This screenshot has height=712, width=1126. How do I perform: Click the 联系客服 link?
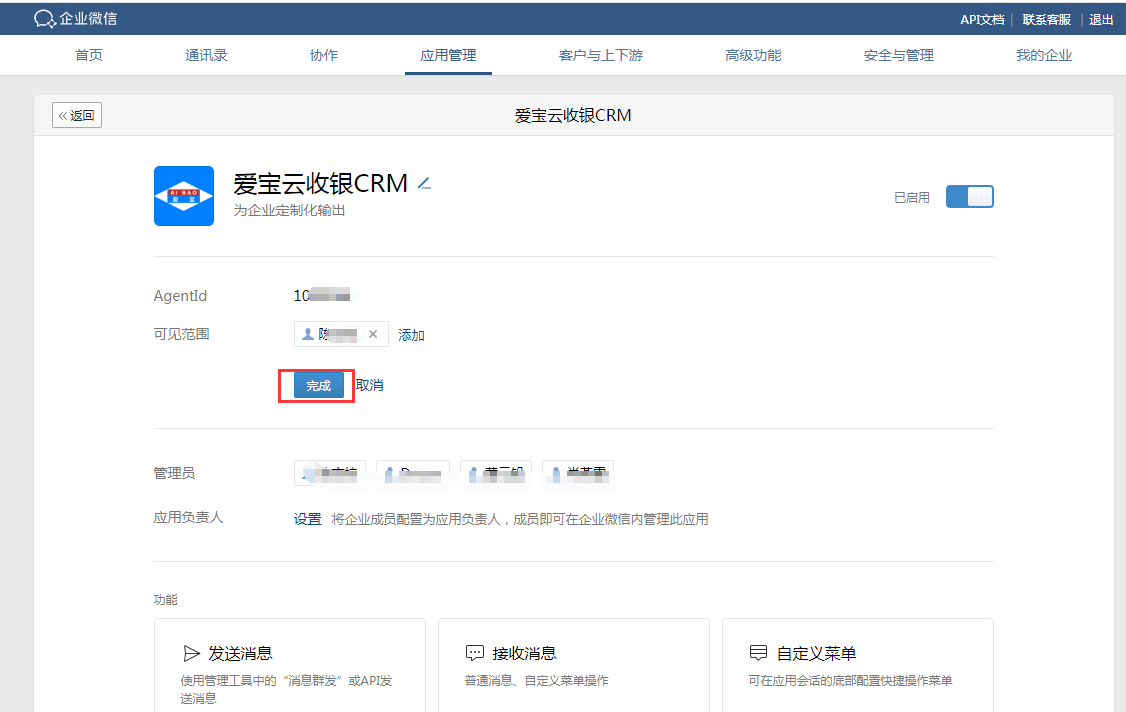tap(1046, 19)
